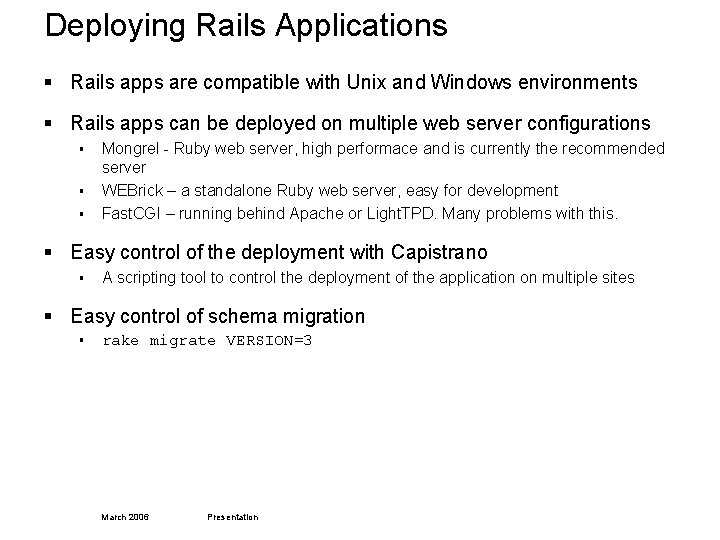Click the WEBrick standalone Ruby web server line
The width and height of the screenshot is (720, 540).
tap(330, 191)
